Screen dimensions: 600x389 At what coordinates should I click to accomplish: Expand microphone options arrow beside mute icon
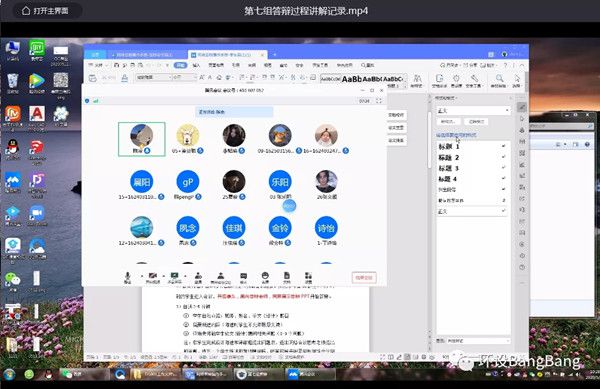(142, 276)
